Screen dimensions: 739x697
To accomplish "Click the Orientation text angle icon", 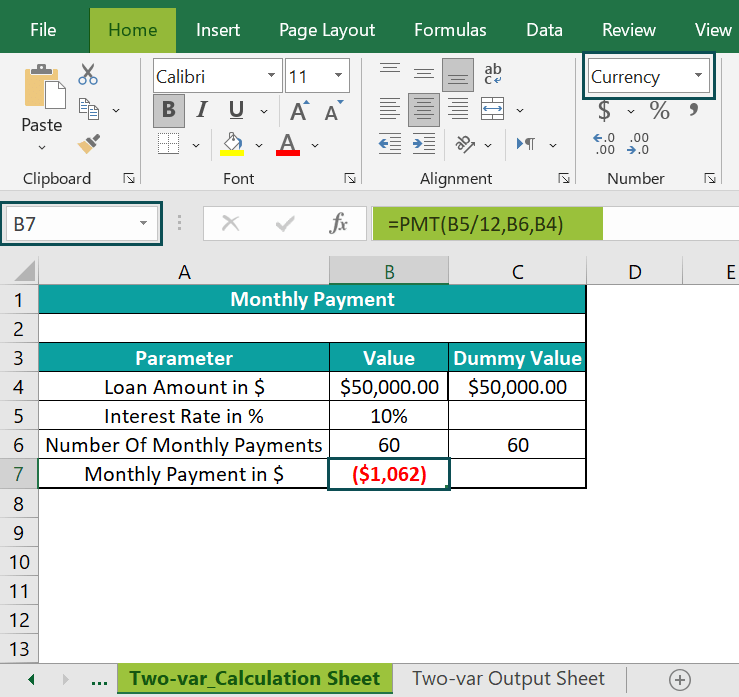I will (x=465, y=144).
